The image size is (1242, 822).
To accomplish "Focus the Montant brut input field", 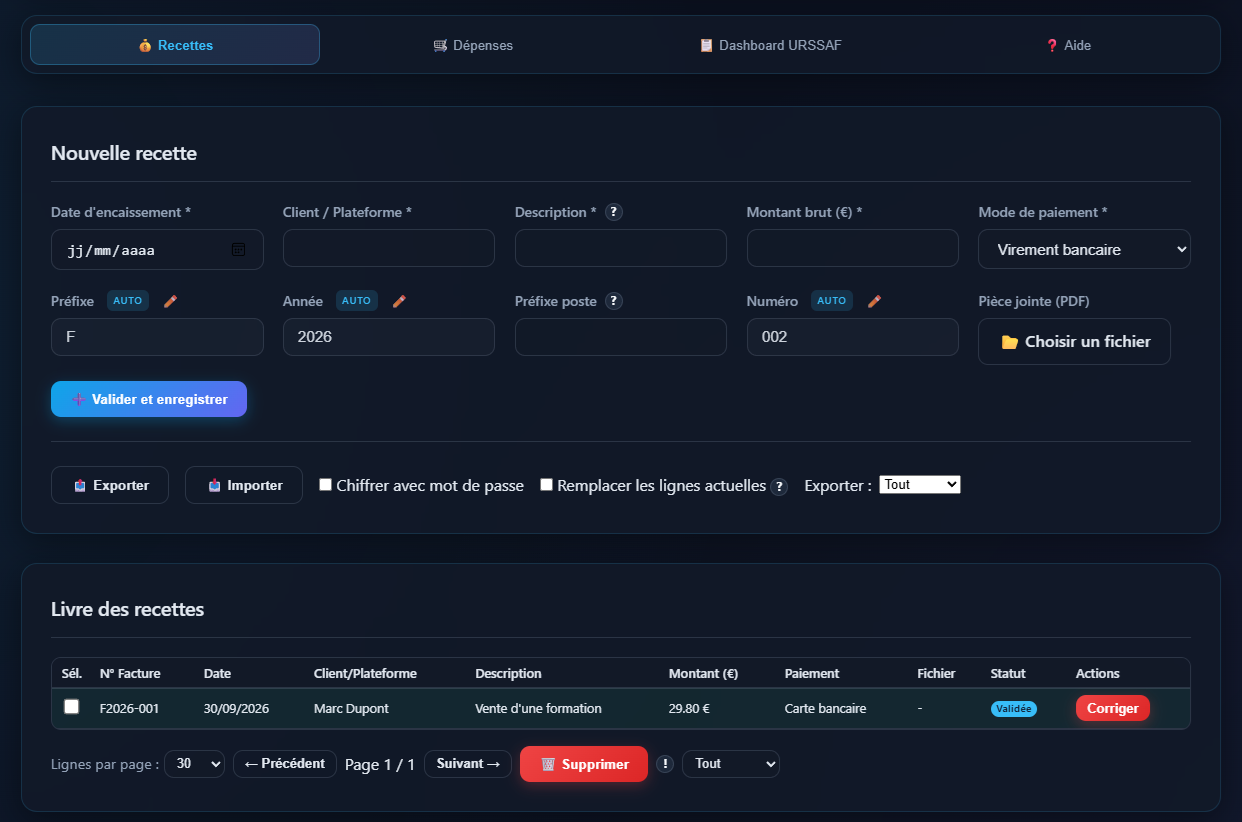I will pos(853,248).
